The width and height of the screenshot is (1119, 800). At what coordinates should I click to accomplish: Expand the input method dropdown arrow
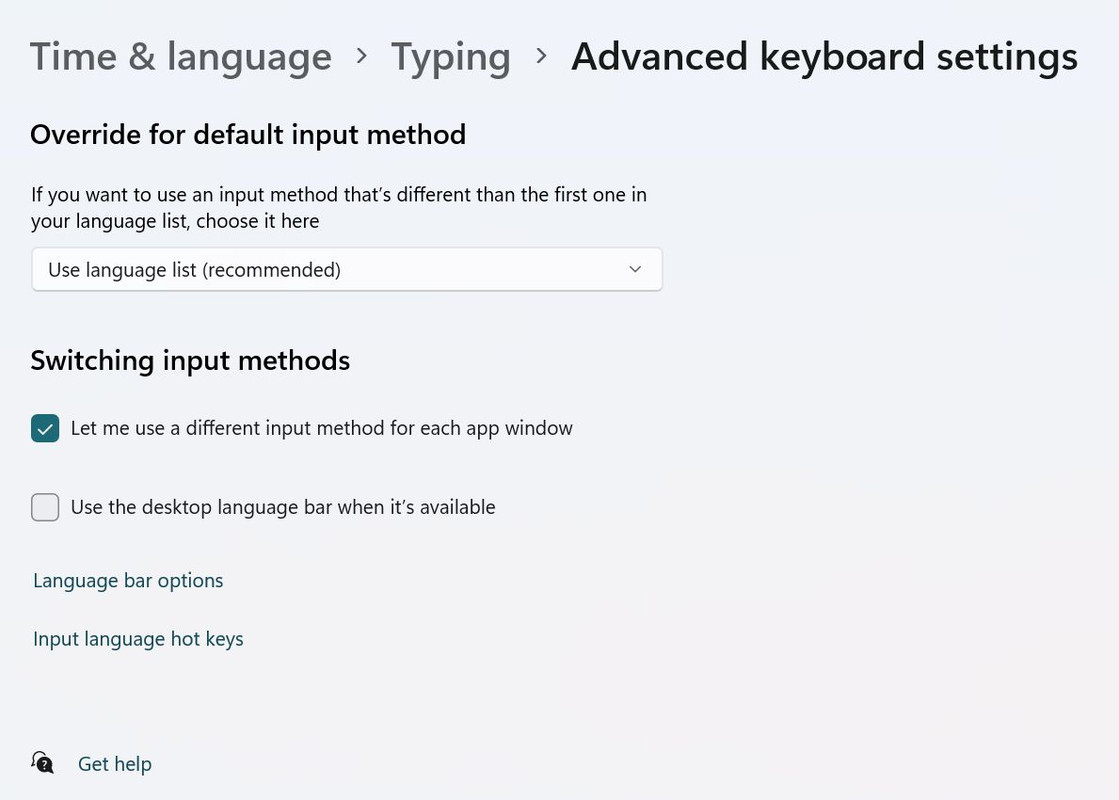(635, 270)
